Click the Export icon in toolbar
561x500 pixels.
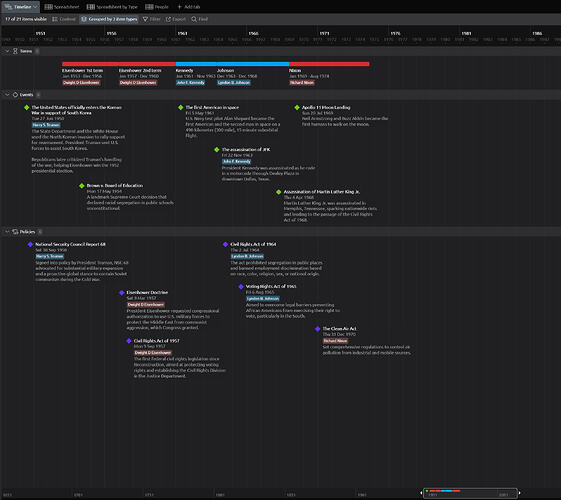pos(168,19)
